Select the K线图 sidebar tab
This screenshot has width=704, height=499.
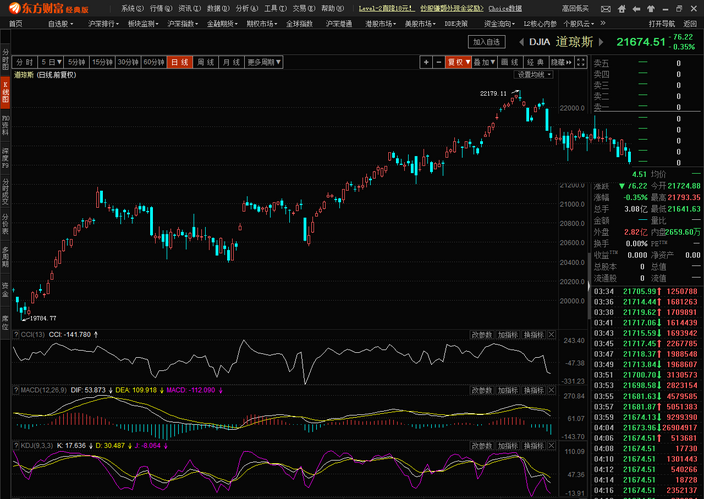click(5, 92)
